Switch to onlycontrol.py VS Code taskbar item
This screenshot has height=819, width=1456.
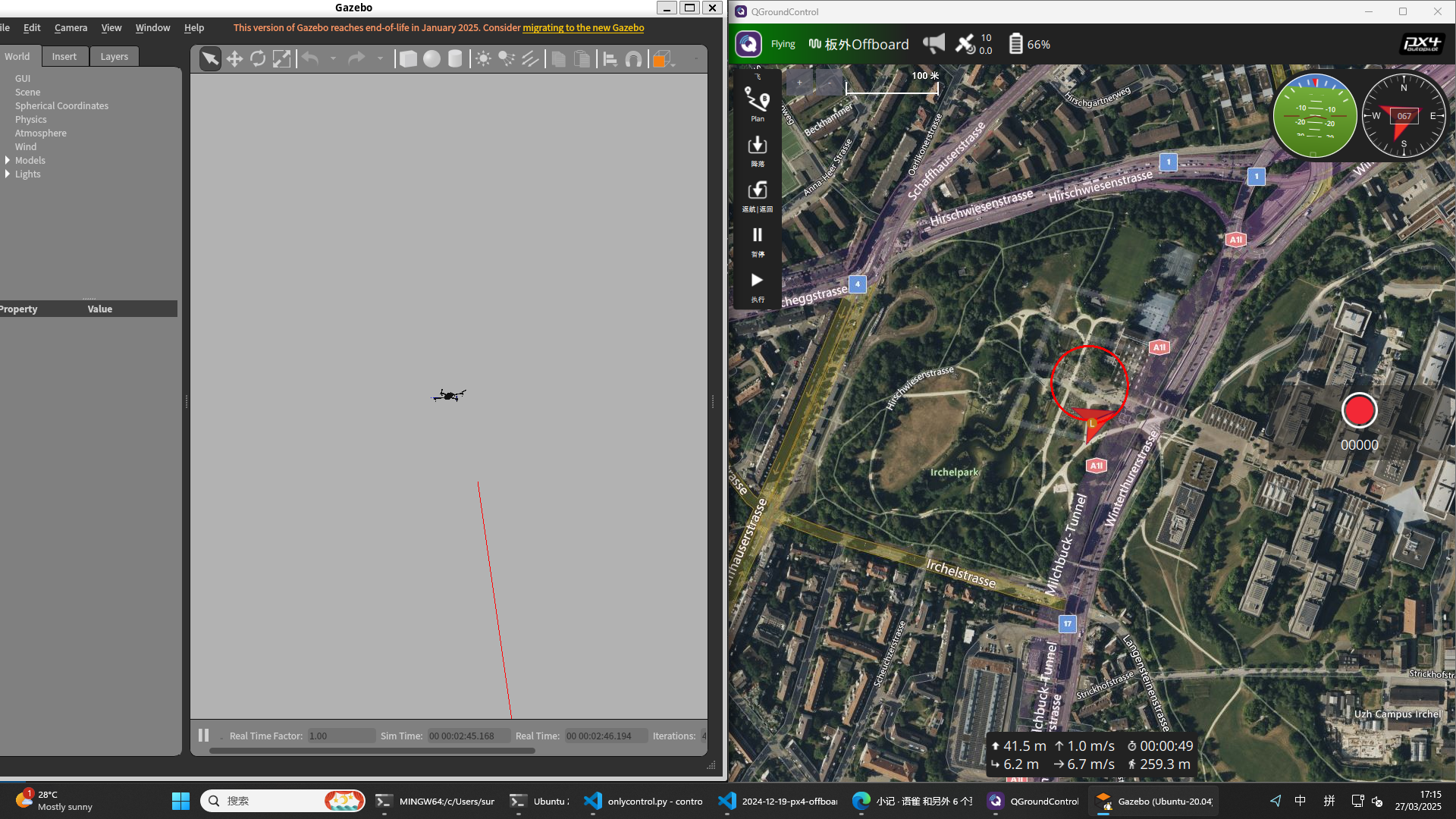tap(645, 801)
